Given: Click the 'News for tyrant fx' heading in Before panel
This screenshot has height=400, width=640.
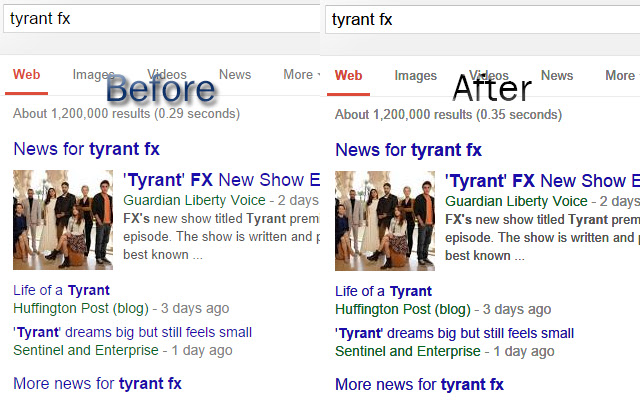Looking at the screenshot, I should click(x=86, y=150).
